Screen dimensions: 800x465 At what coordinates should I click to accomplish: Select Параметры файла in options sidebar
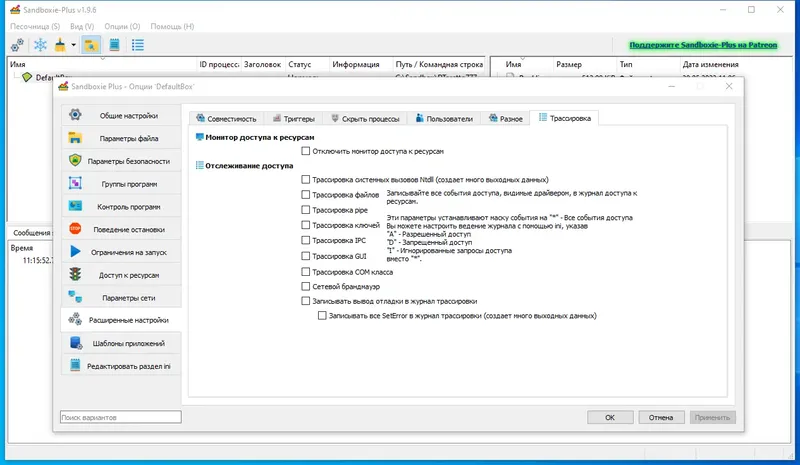pos(121,138)
